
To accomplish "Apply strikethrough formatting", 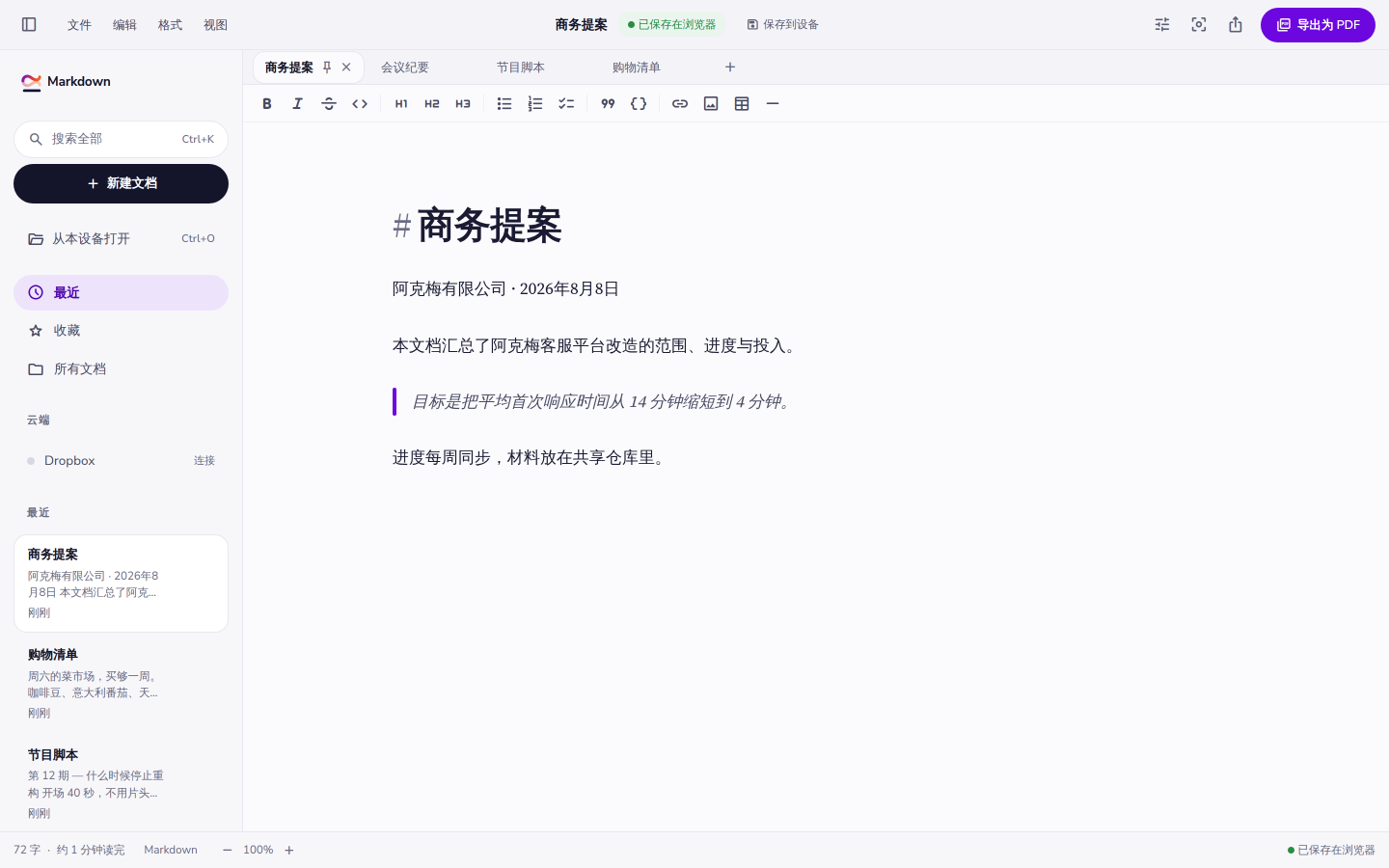I will [x=329, y=104].
